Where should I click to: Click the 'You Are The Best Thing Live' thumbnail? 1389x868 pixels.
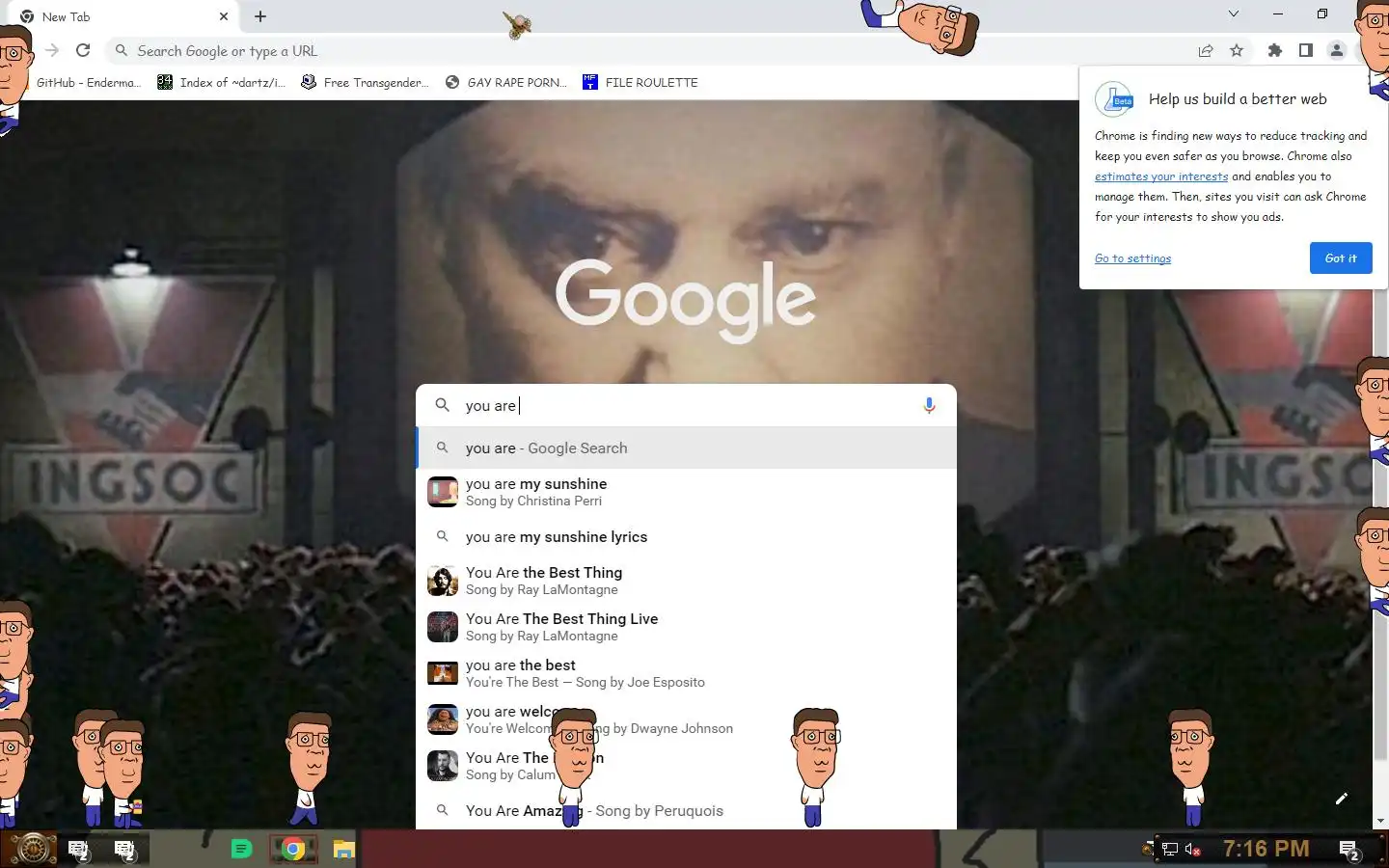tap(443, 627)
